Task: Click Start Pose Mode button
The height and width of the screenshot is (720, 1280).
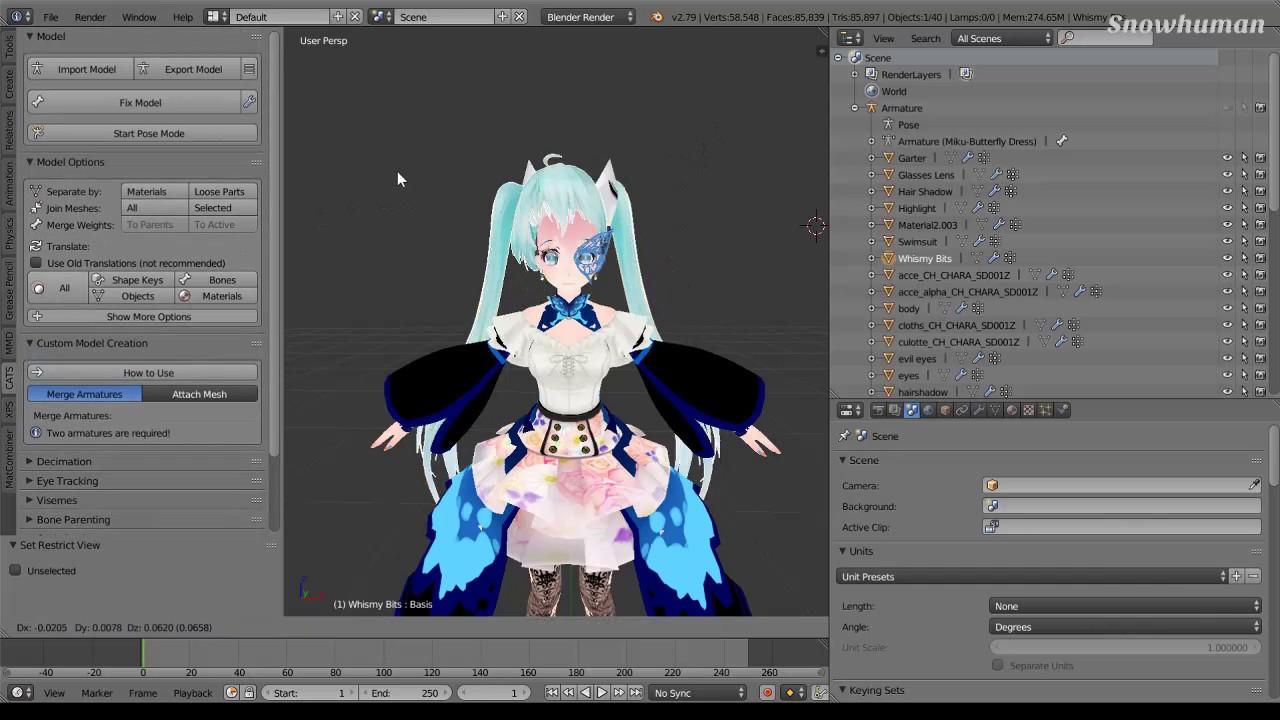Action: tap(143, 133)
